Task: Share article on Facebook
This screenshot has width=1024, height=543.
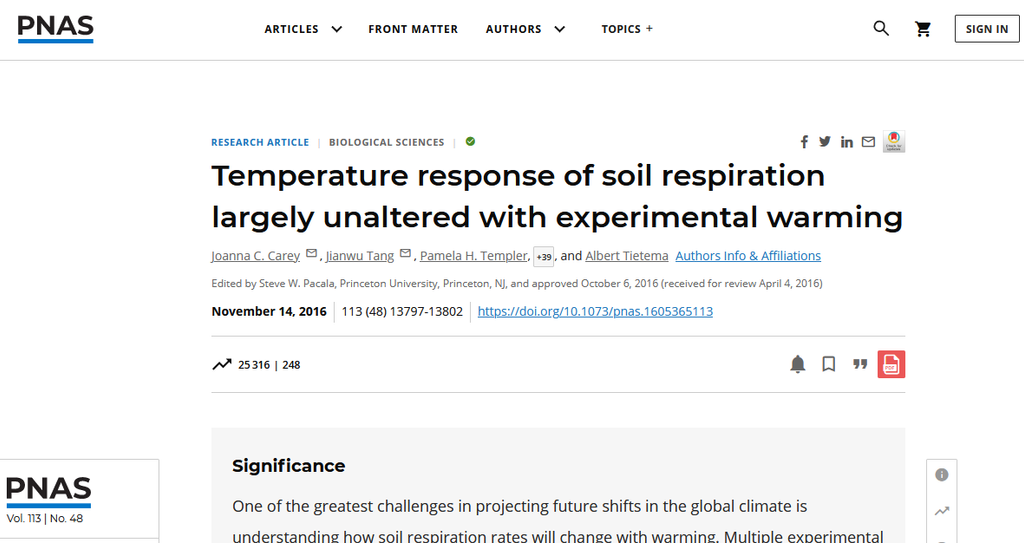Action: [804, 142]
